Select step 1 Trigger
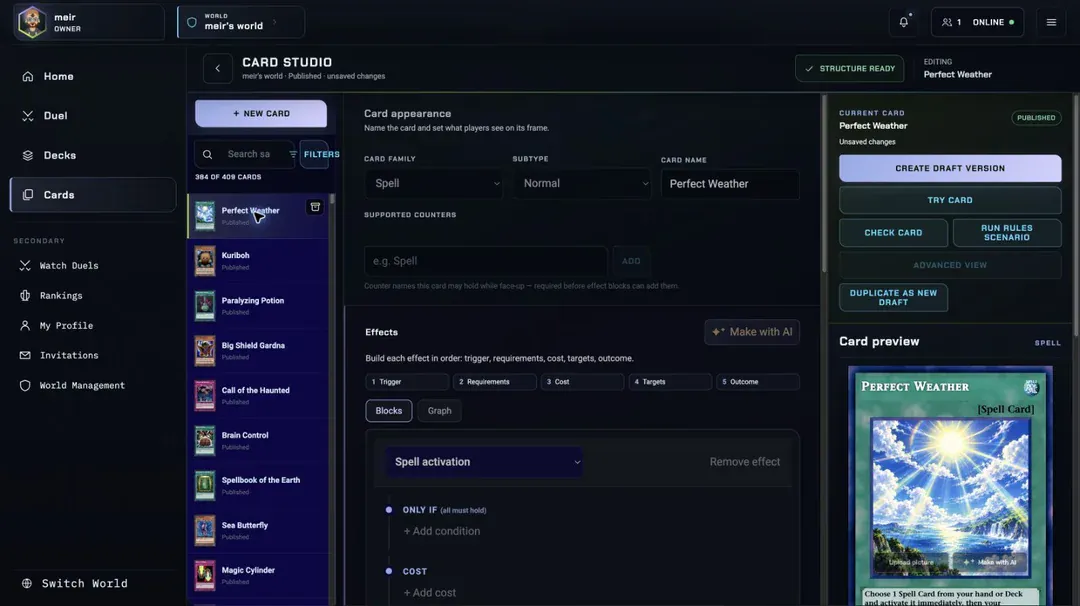 point(407,382)
